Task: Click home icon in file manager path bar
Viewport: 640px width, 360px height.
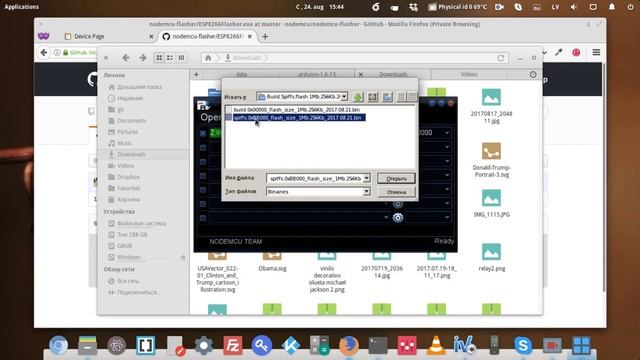Action: coord(208,58)
